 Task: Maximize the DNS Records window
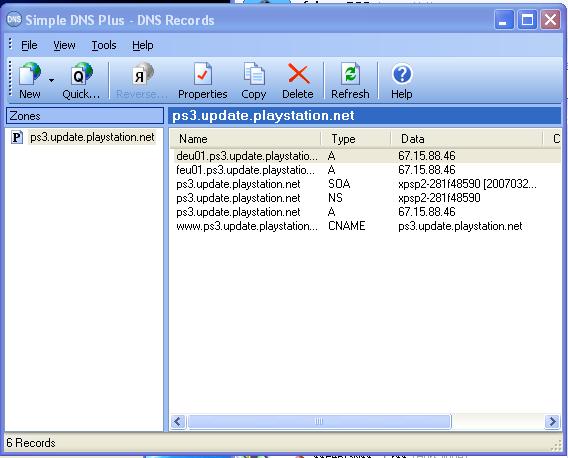coord(527,19)
